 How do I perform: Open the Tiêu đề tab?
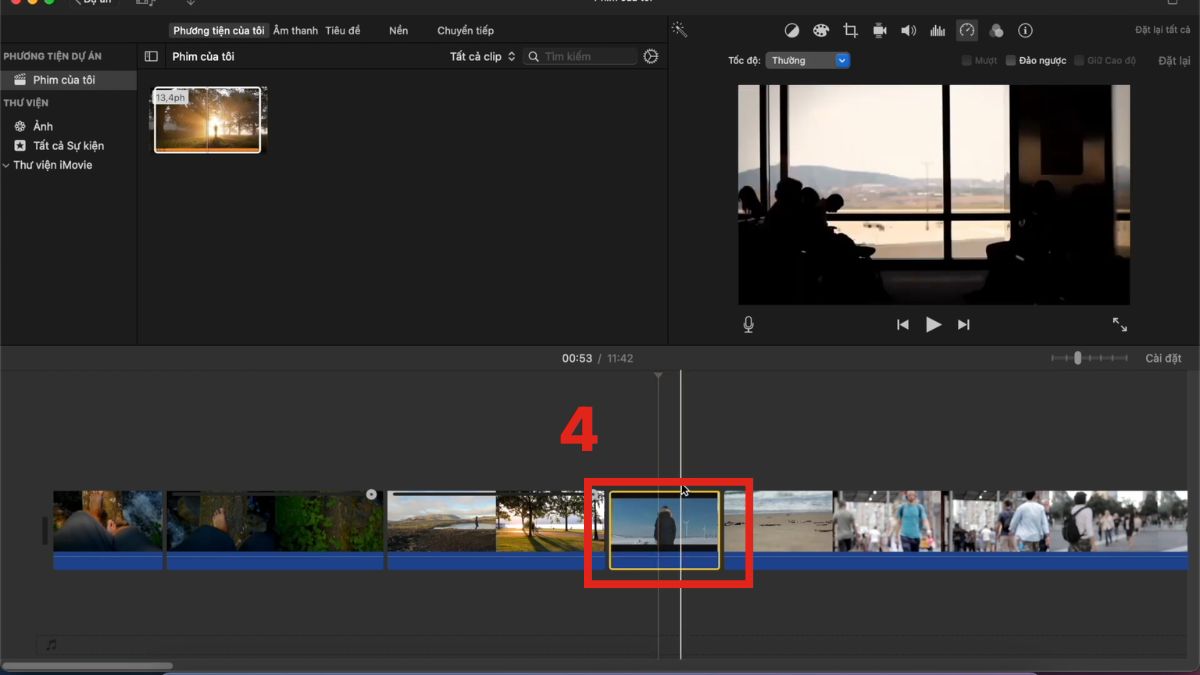(x=343, y=31)
